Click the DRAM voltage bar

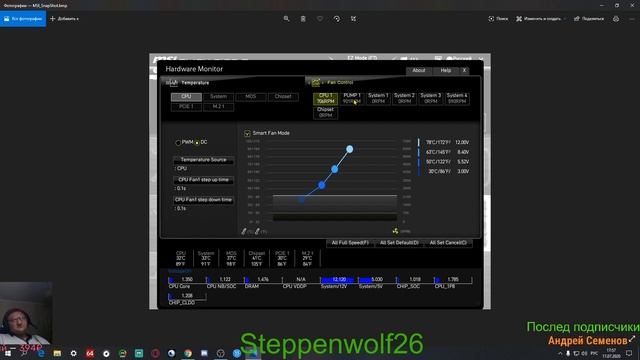click(x=263, y=280)
